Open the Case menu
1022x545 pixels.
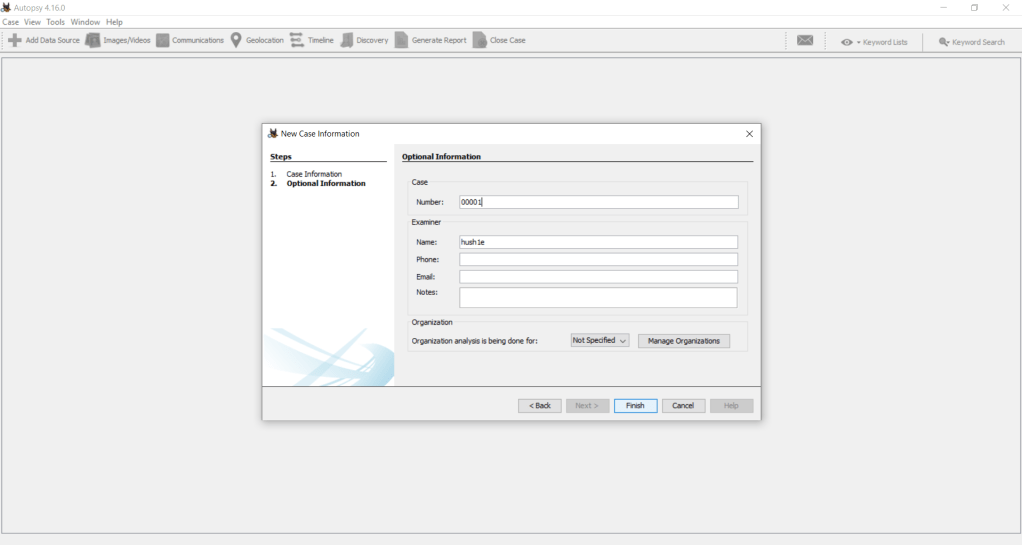pyautogui.click(x=10, y=22)
